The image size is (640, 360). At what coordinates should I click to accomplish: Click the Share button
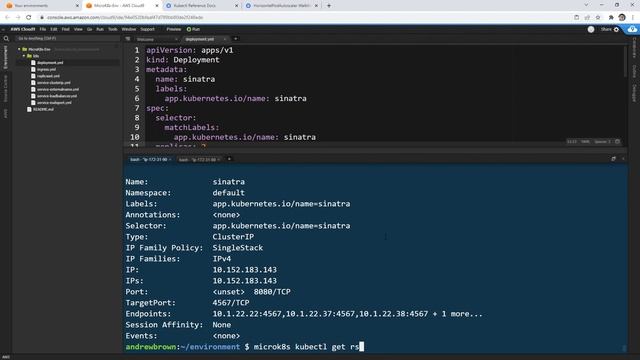click(606, 29)
